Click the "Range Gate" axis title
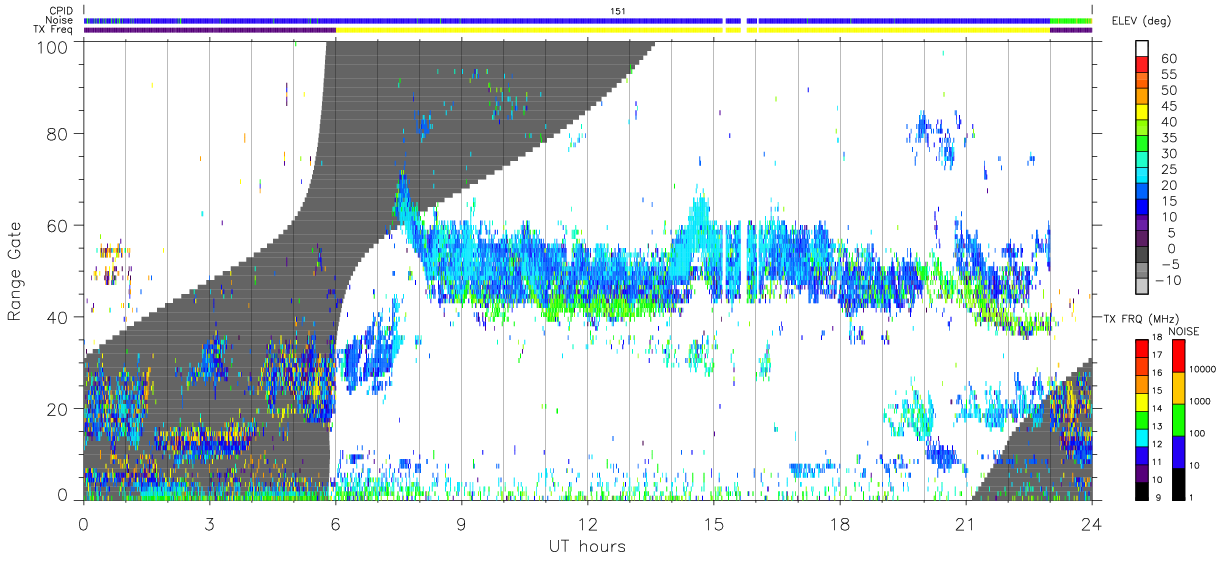The image size is (1228, 567). click(15, 271)
